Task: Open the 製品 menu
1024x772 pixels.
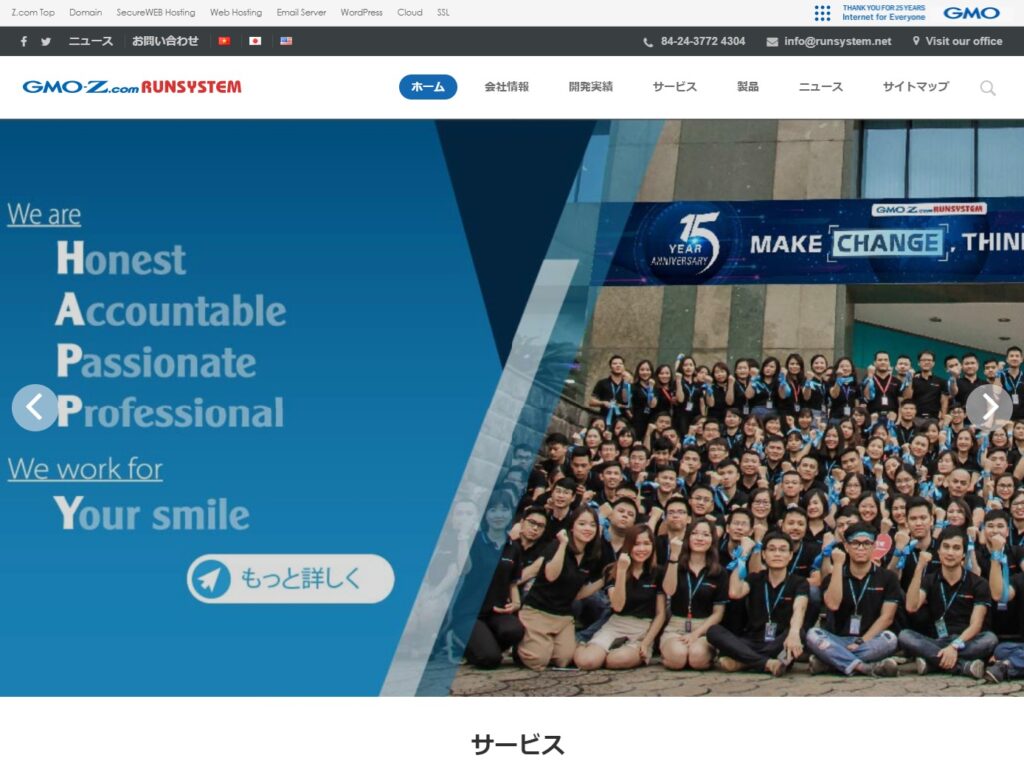Action: tap(748, 87)
